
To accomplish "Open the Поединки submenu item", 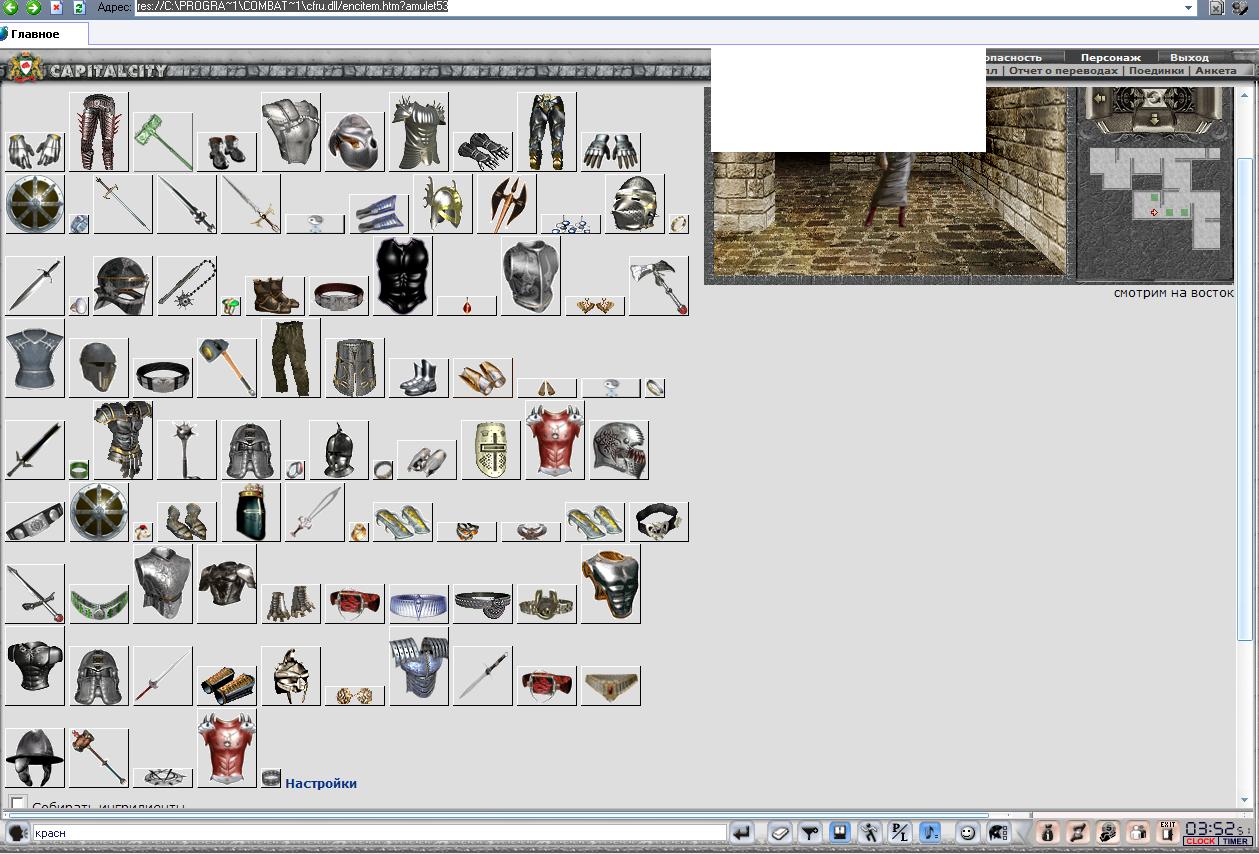I will [x=1156, y=71].
